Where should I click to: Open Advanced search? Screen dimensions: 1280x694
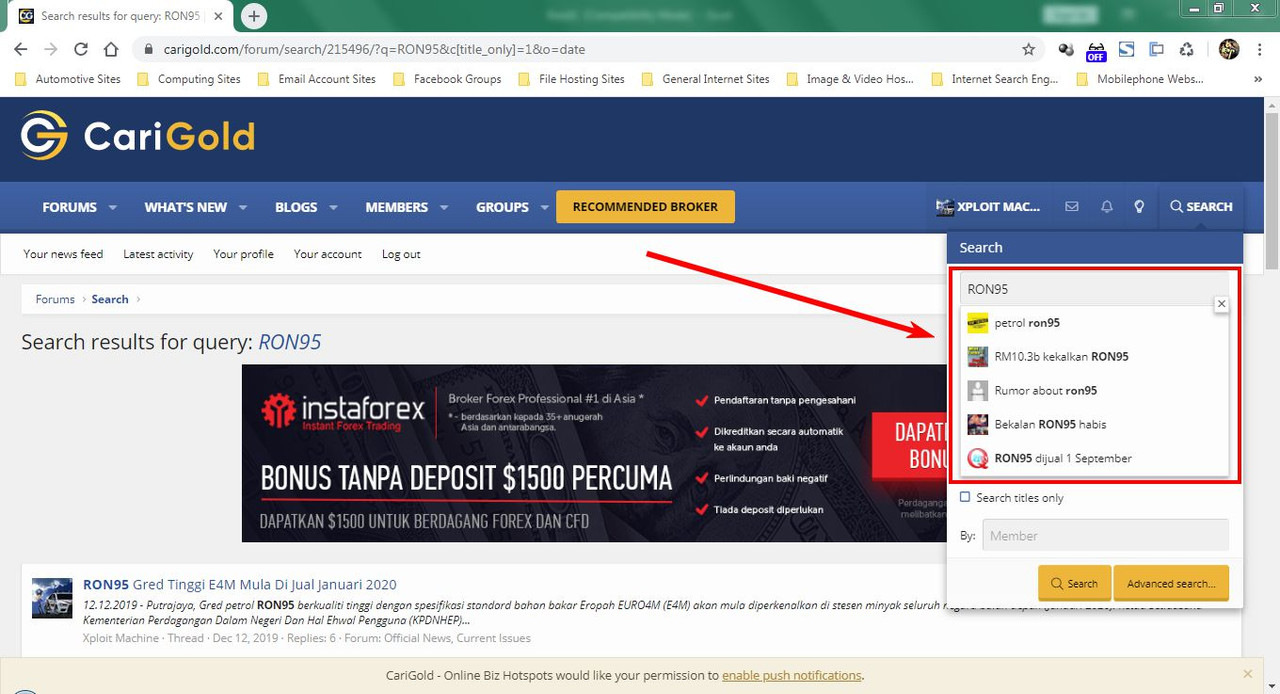point(1171,583)
